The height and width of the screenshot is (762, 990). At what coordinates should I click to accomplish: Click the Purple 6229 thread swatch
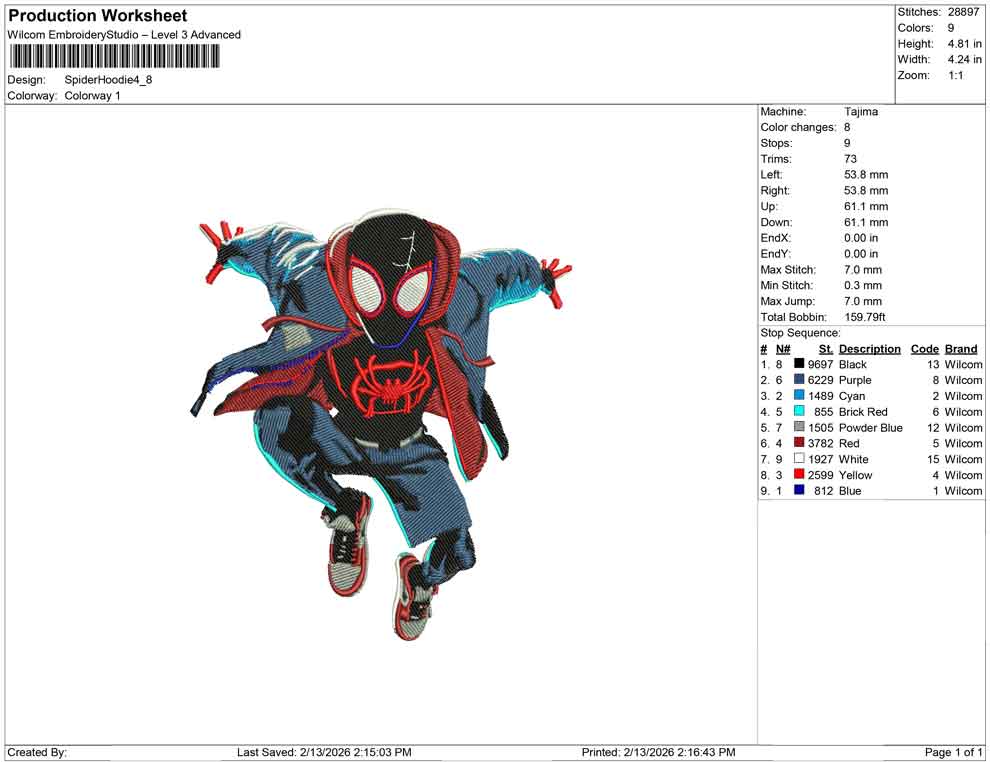[798, 380]
